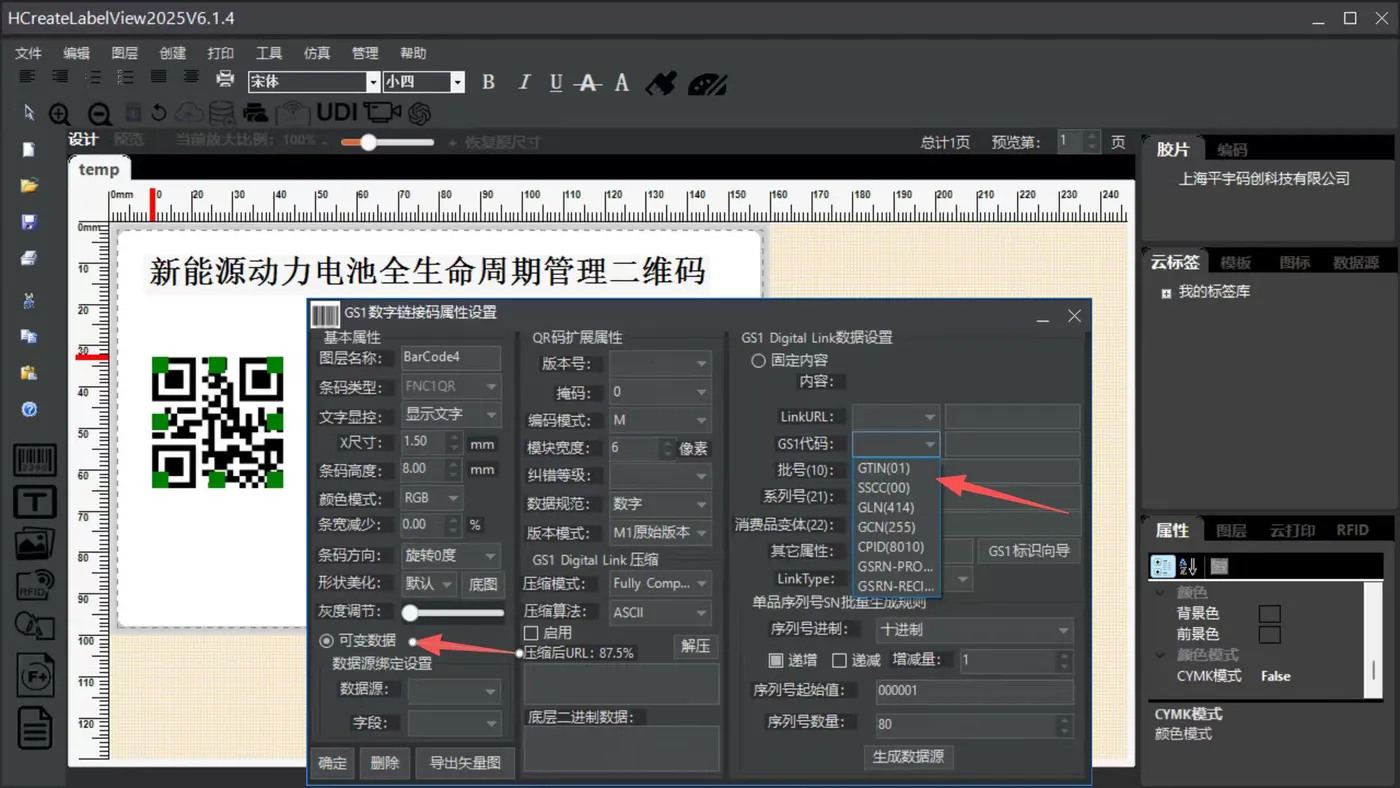Viewport: 1400px width, 788px height.
Task: Click the zoom in magnifier icon
Action: [x=60, y=114]
